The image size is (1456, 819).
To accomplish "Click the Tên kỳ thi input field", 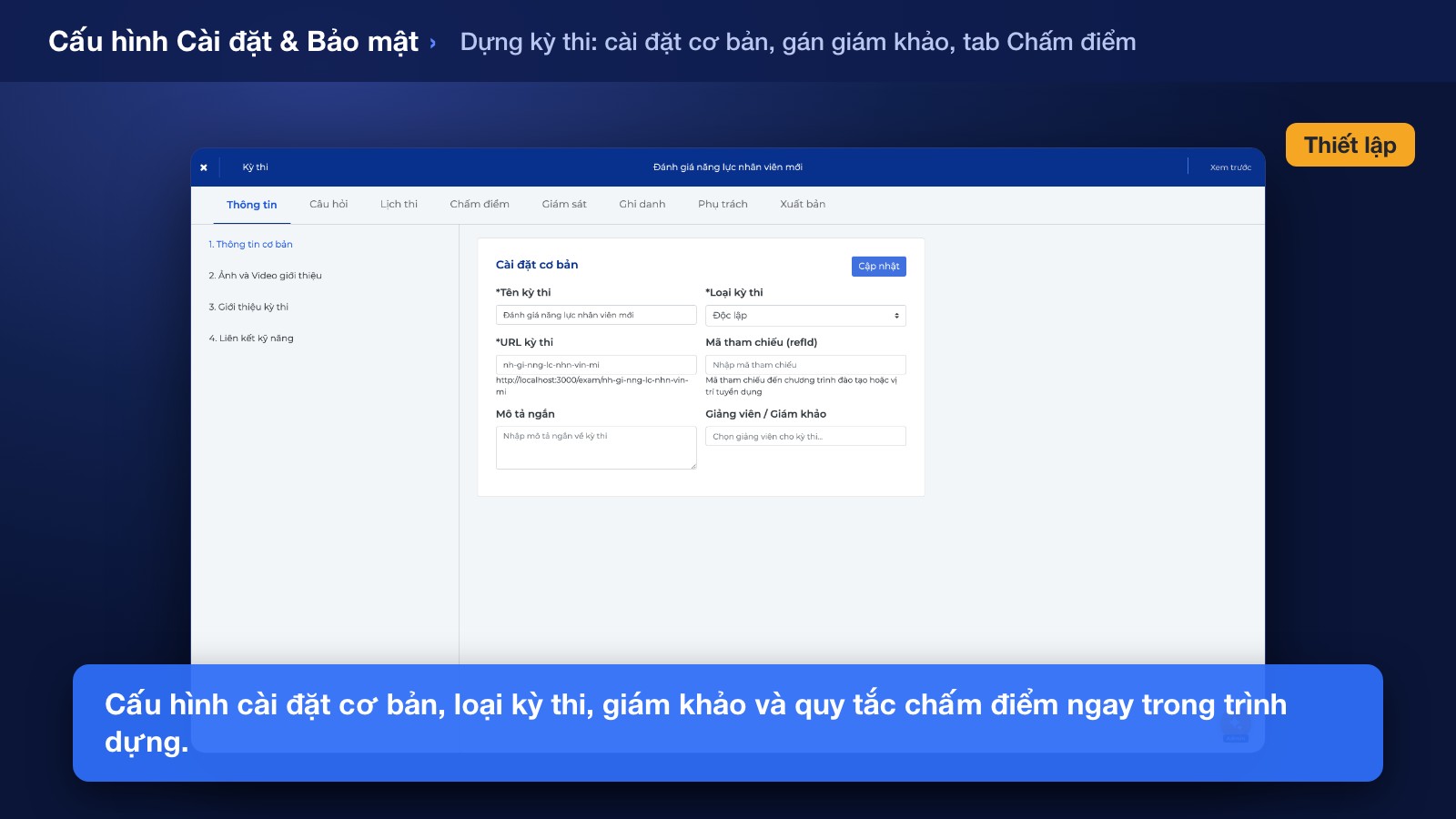I will pos(596,315).
